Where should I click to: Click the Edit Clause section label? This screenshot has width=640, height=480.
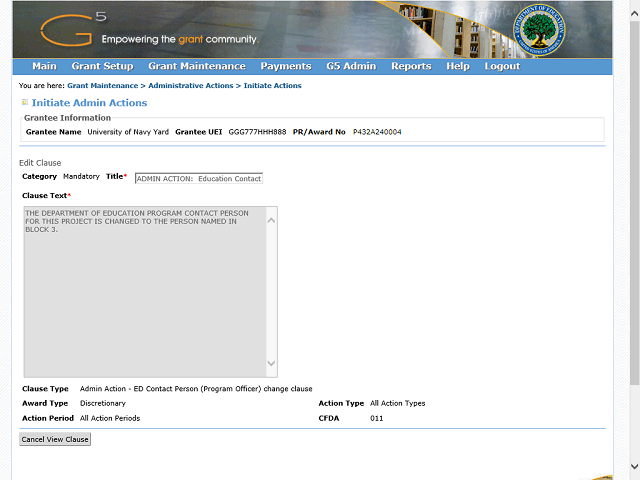click(40, 163)
